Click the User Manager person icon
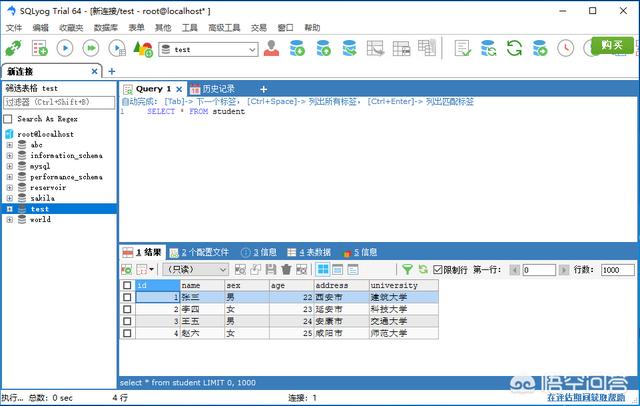The height and width of the screenshot is (406, 640). pyautogui.click(x=272, y=48)
